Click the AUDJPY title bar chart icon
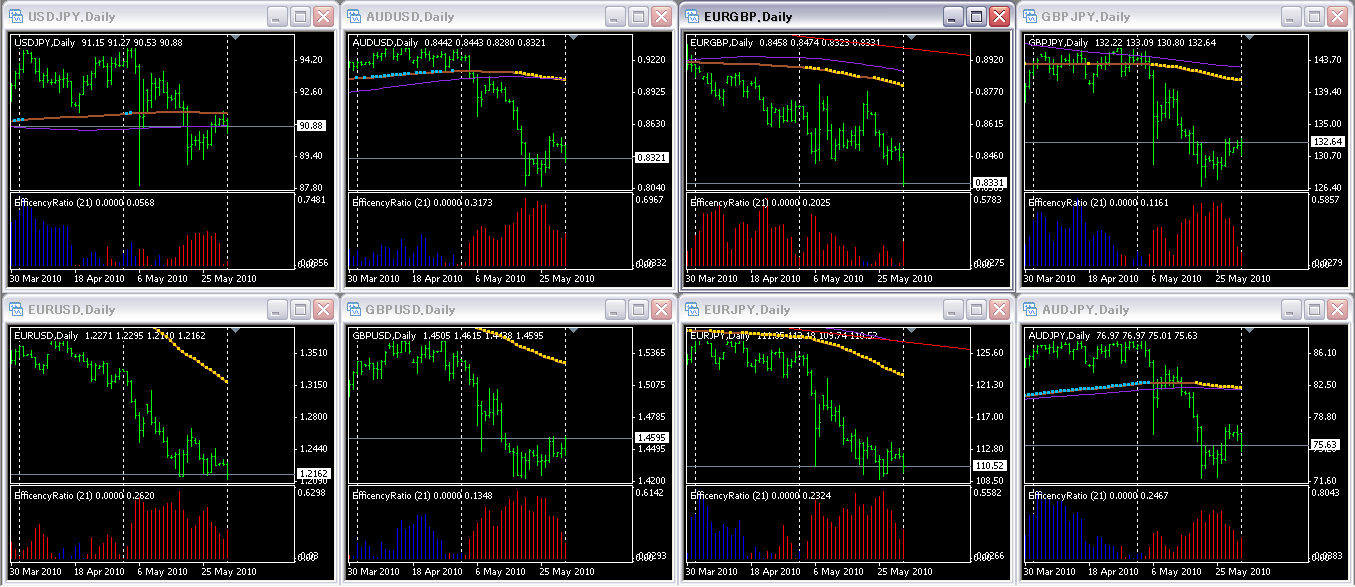This screenshot has width=1355, height=587. [1030, 310]
